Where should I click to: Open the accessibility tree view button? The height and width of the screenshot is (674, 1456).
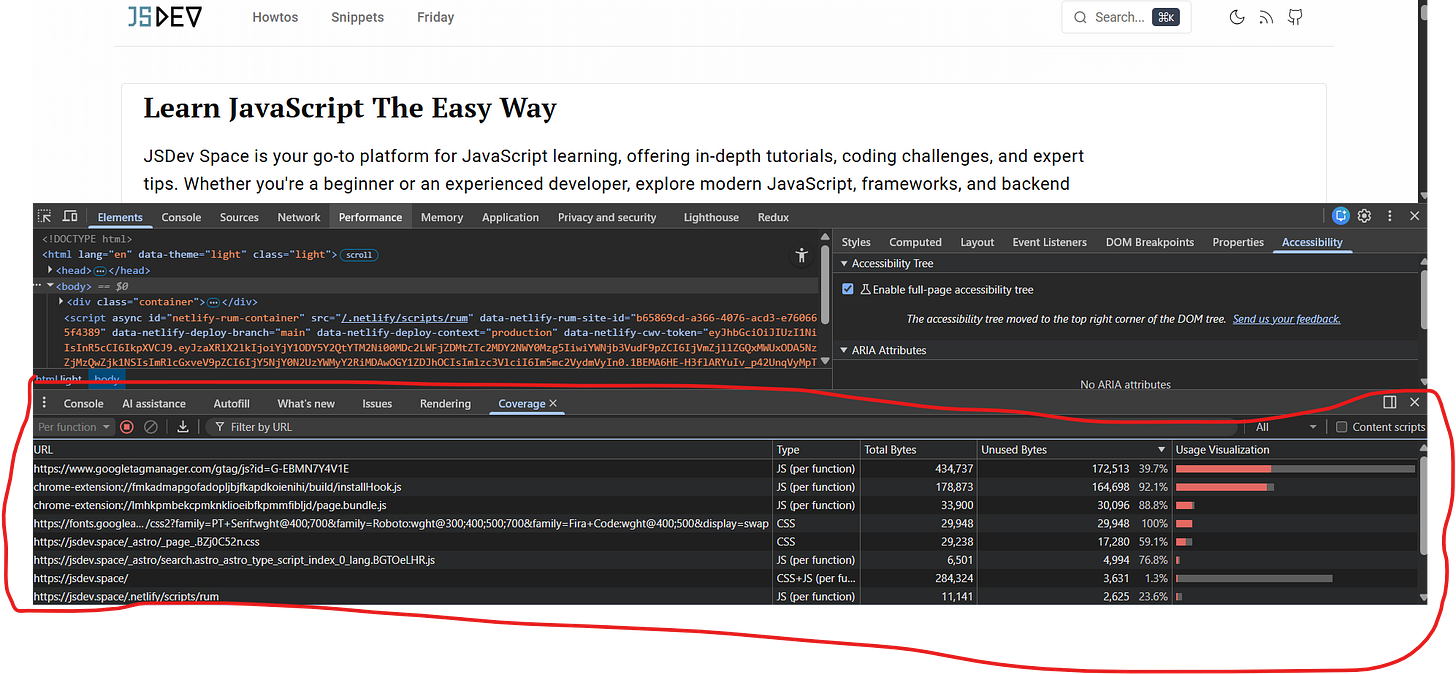[x=801, y=256]
